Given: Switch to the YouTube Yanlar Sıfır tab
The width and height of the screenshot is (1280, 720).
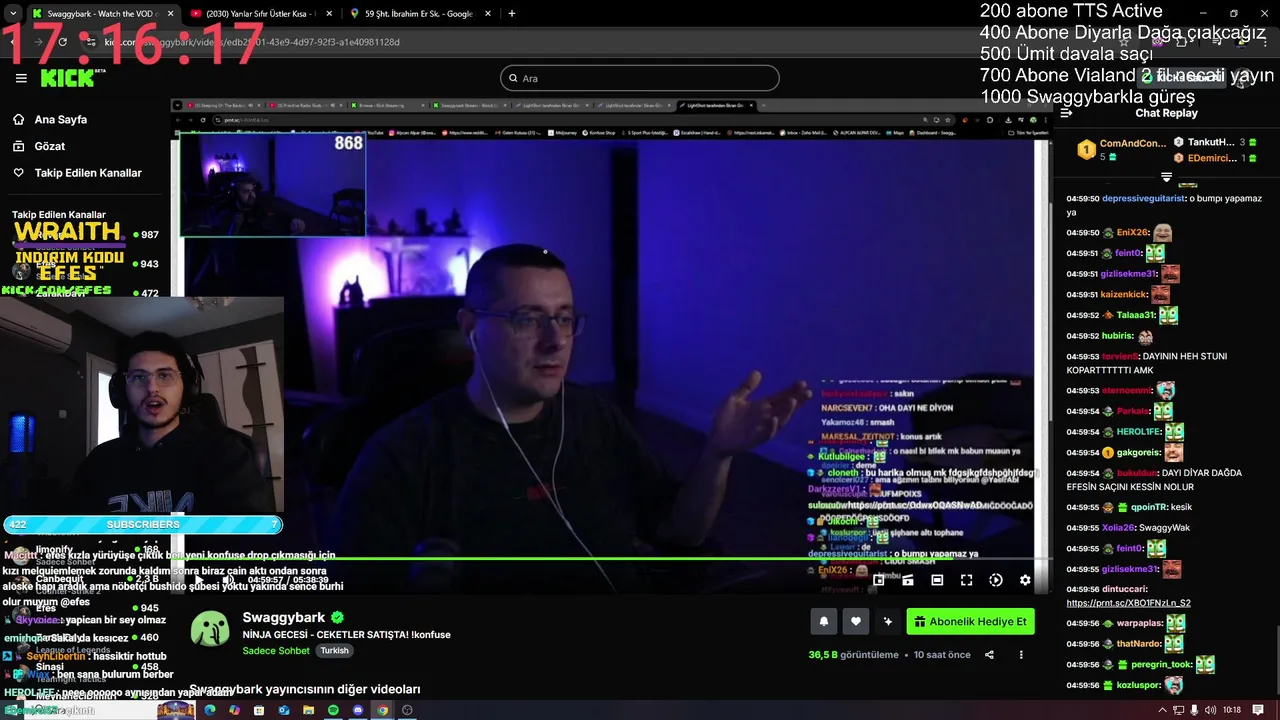Looking at the screenshot, I should (260, 14).
